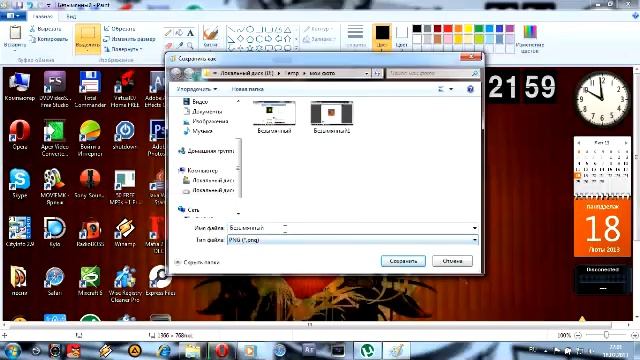Expand the address bar path dropdown arrow
Screen dimensions: 640x360
[367, 73]
